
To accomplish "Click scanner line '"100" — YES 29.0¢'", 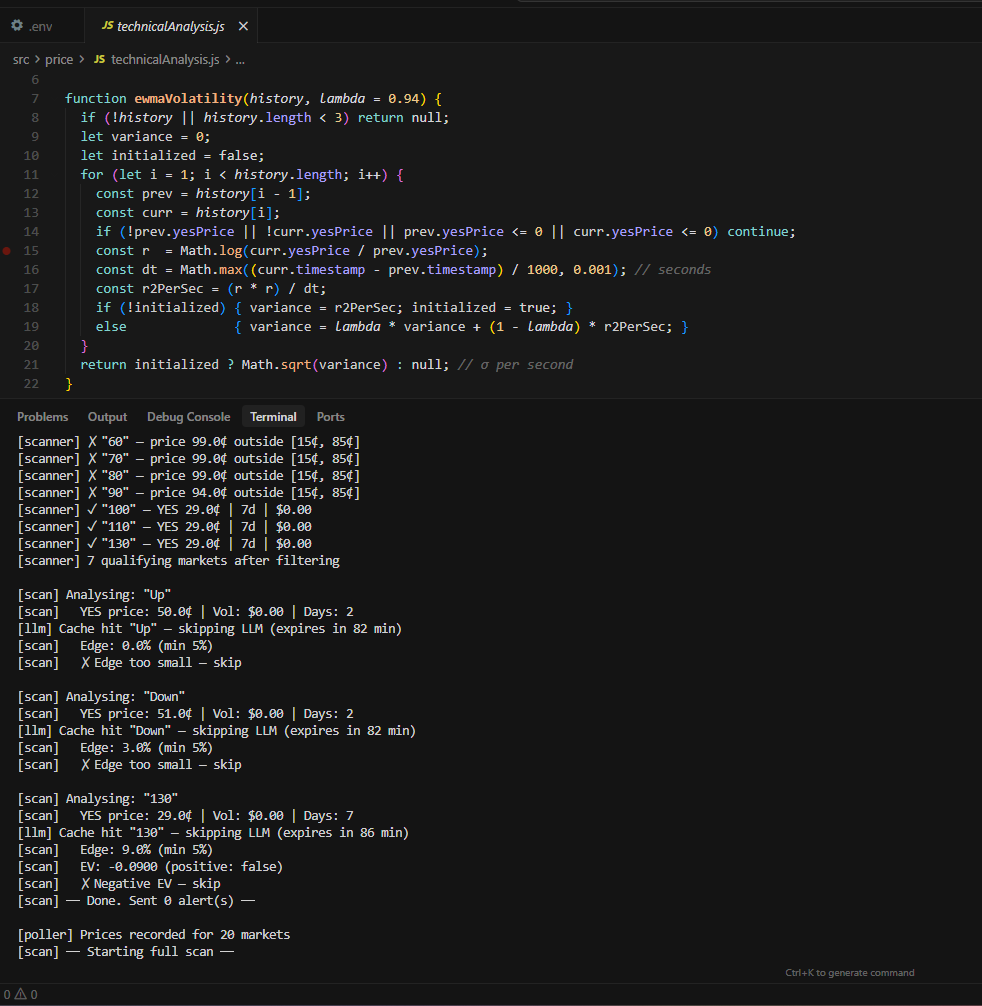I will [164, 510].
